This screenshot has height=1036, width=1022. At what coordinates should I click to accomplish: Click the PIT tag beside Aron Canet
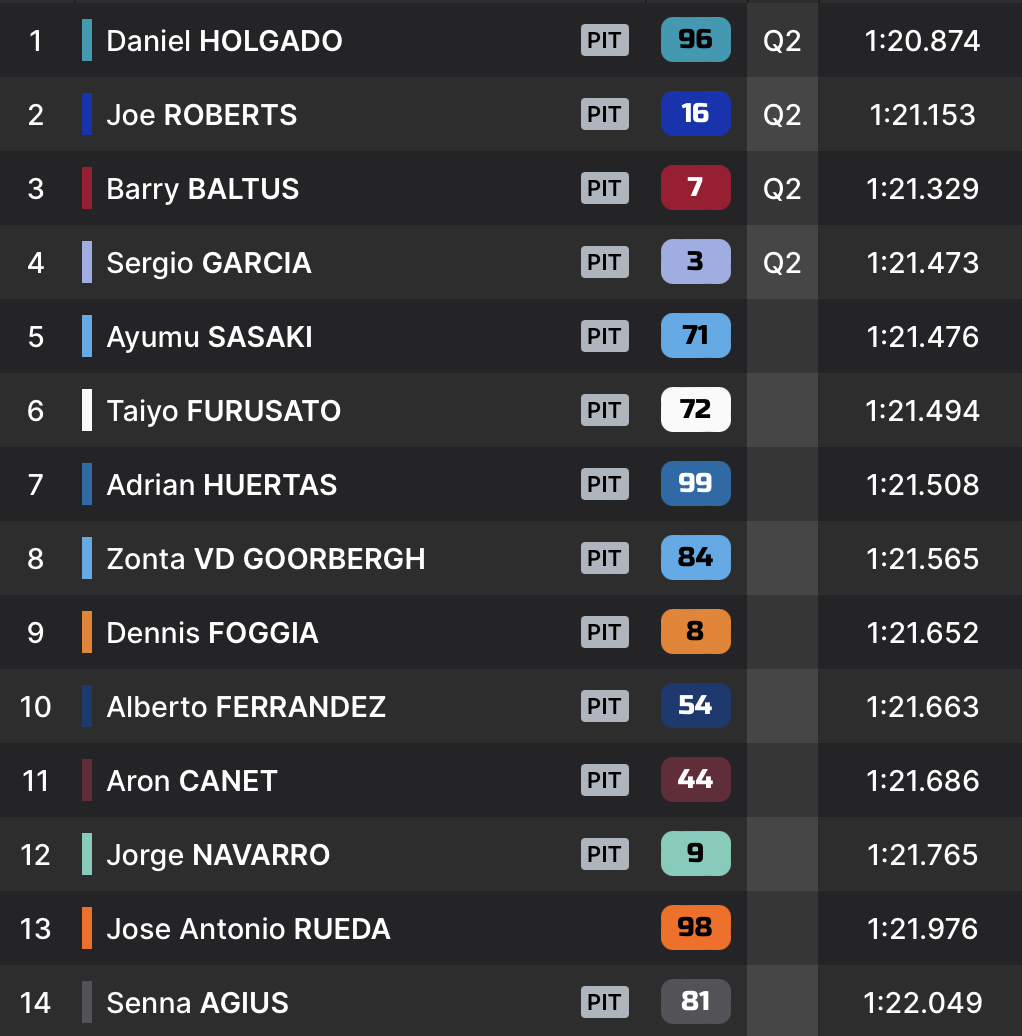click(x=604, y=780)
